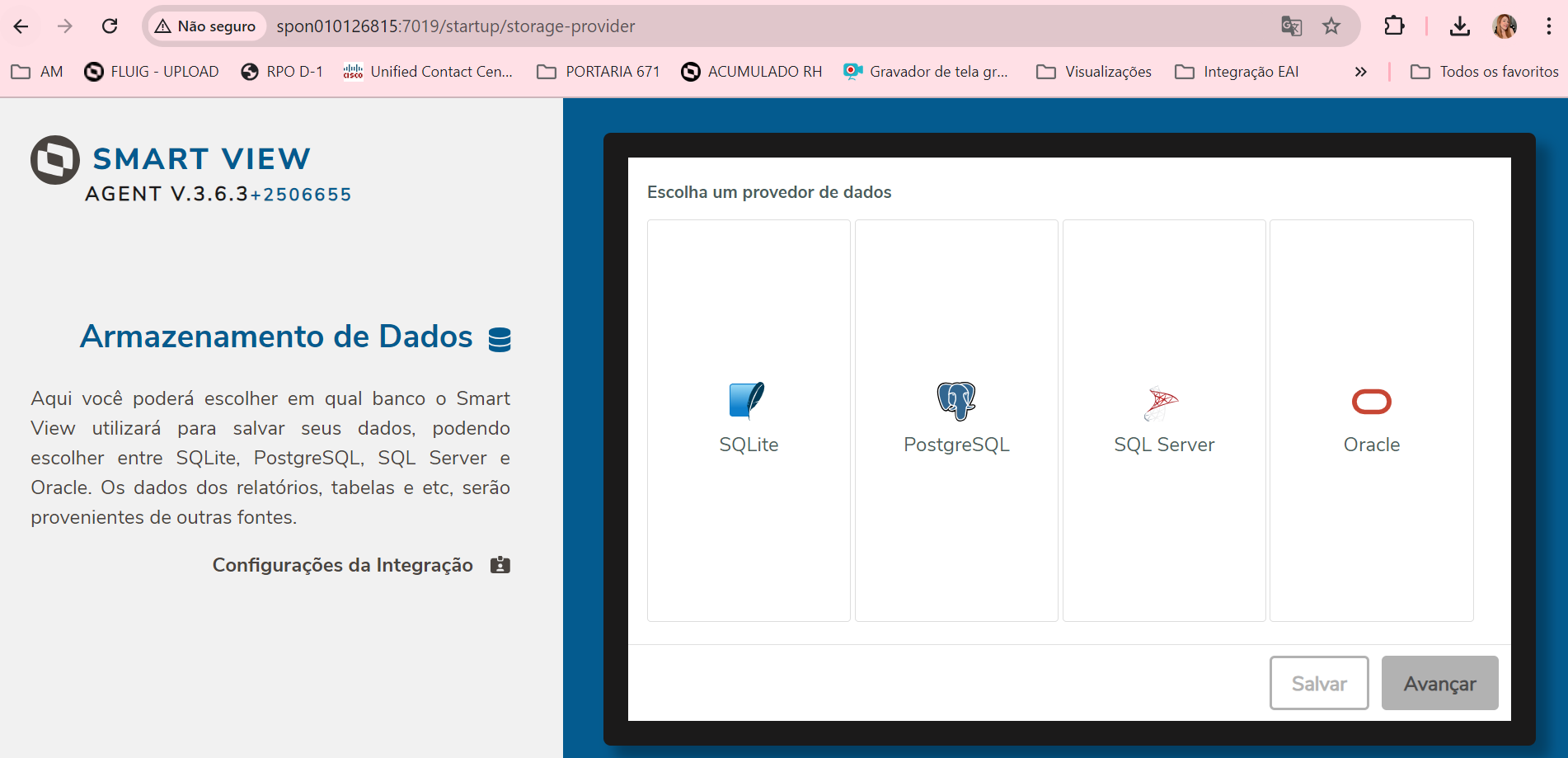The image size is (1568, 758).
Task: Click the agent version number +2506655
Action: (301, 195)
